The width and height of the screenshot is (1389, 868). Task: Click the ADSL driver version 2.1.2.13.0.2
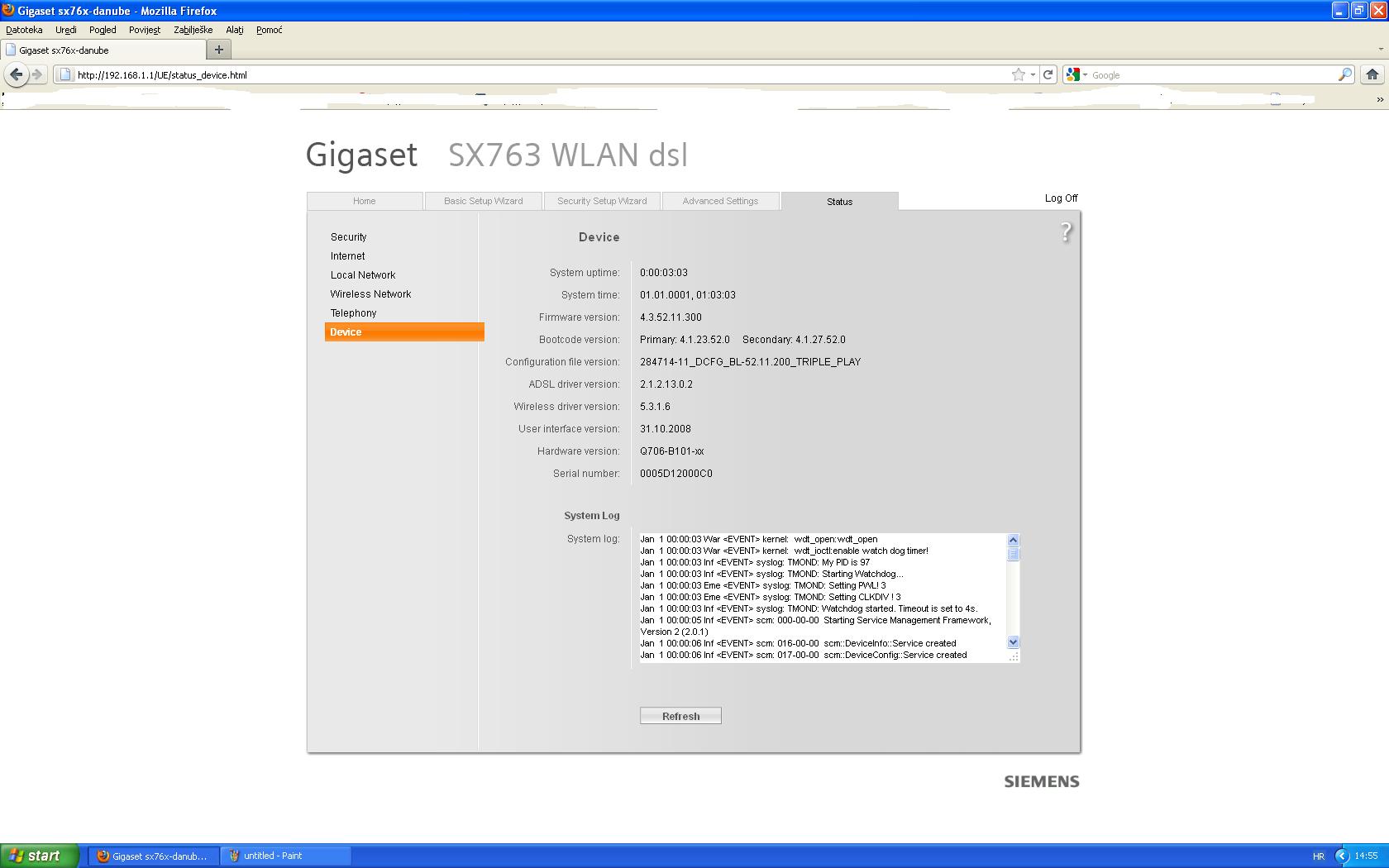(x=666, y=384)
